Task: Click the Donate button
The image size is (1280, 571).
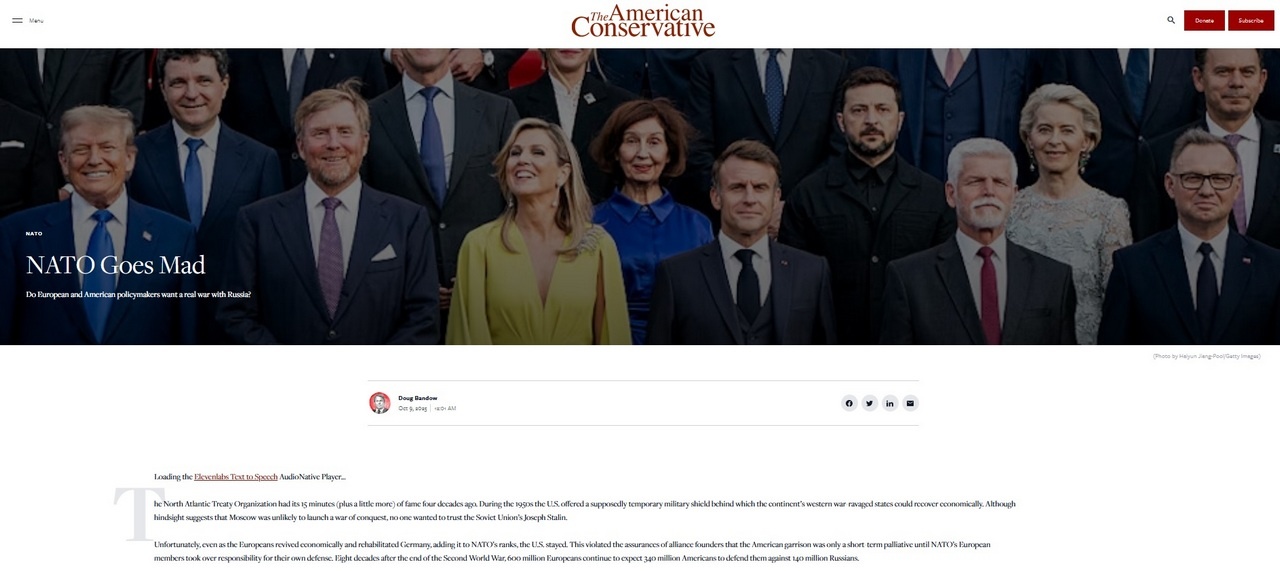Action: tap(1204, 20)
